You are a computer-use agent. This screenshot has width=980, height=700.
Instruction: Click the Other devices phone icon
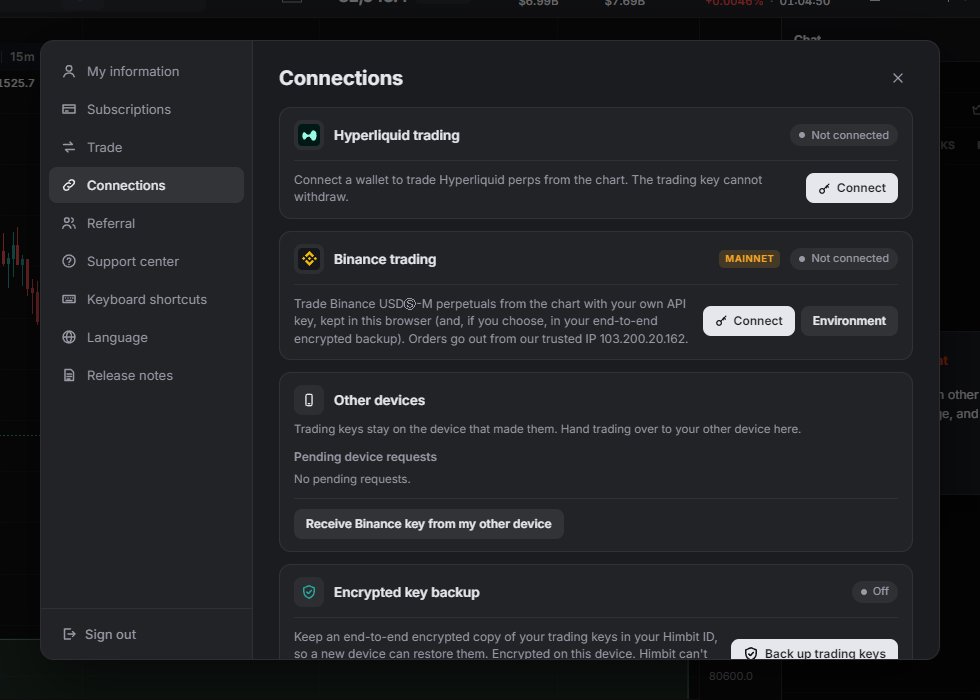click(x=309, y=400)
